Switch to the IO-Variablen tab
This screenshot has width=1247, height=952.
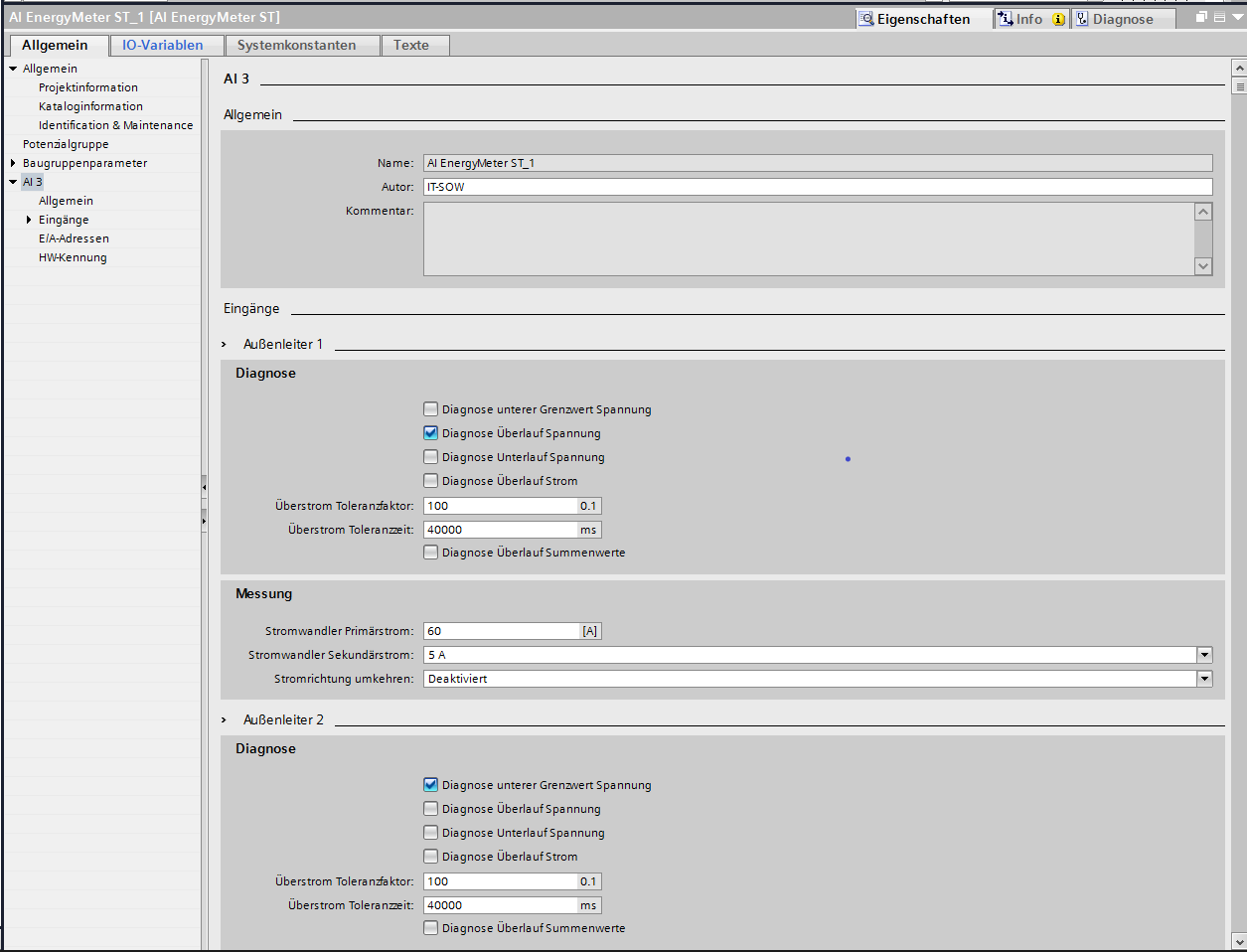[x=162, y=45]
